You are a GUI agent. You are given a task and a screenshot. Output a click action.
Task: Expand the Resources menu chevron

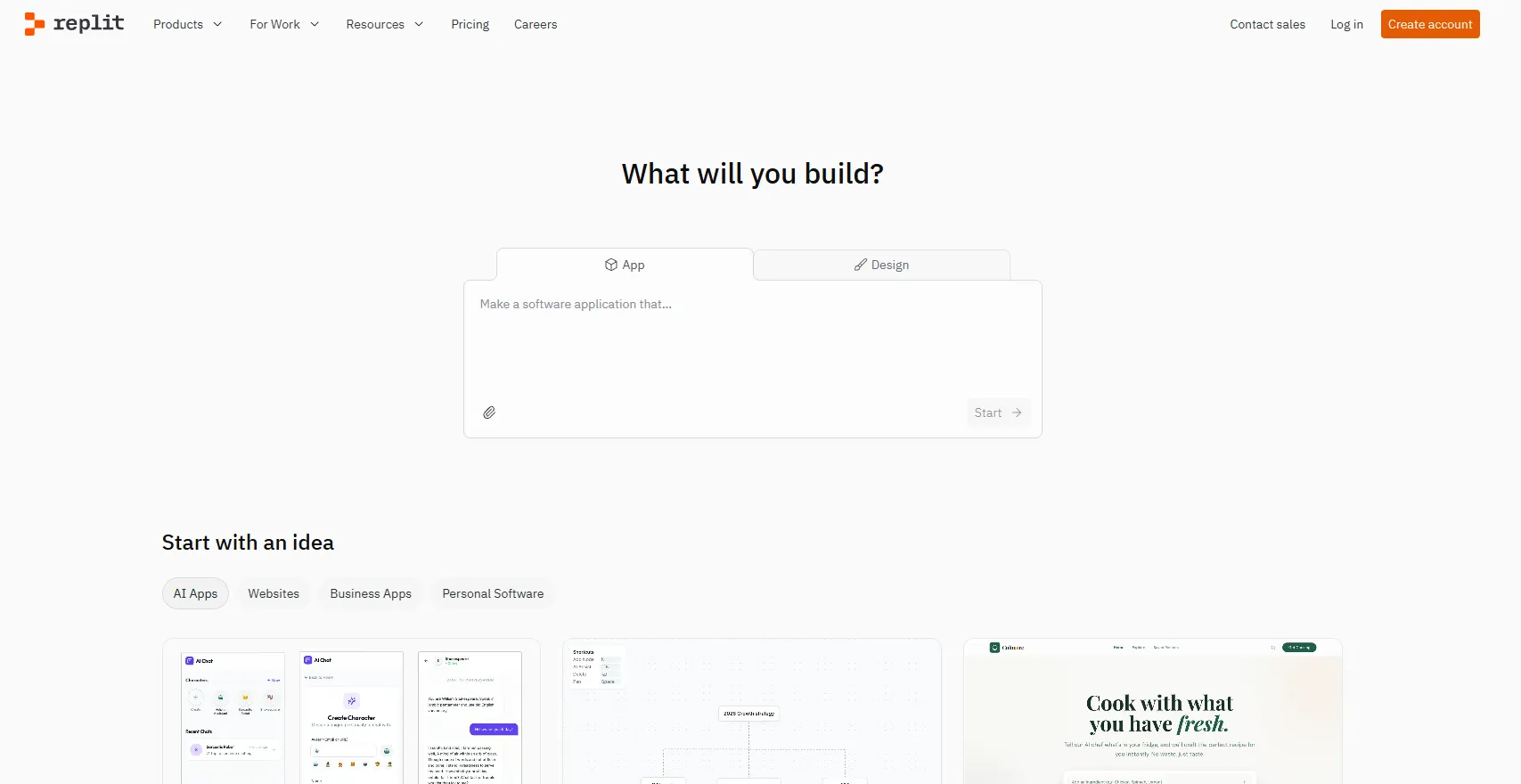point(419,24)
